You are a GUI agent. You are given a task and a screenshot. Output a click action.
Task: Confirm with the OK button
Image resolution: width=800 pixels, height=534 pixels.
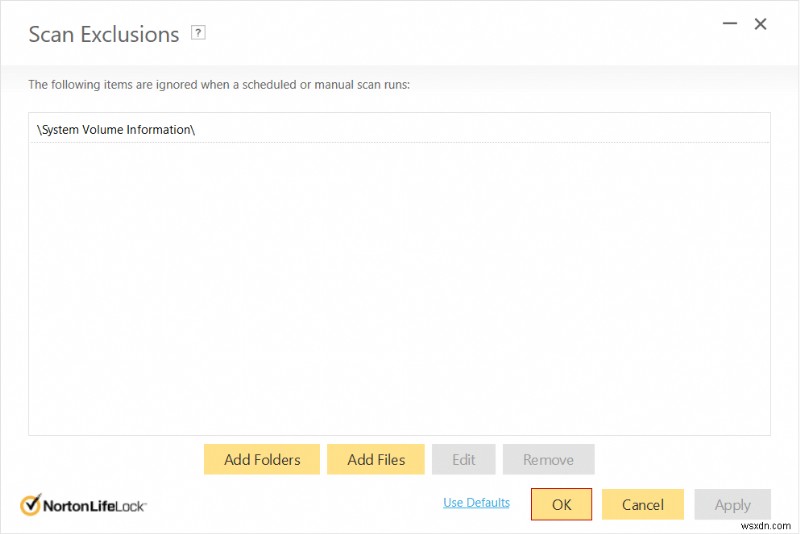point(561,505)
